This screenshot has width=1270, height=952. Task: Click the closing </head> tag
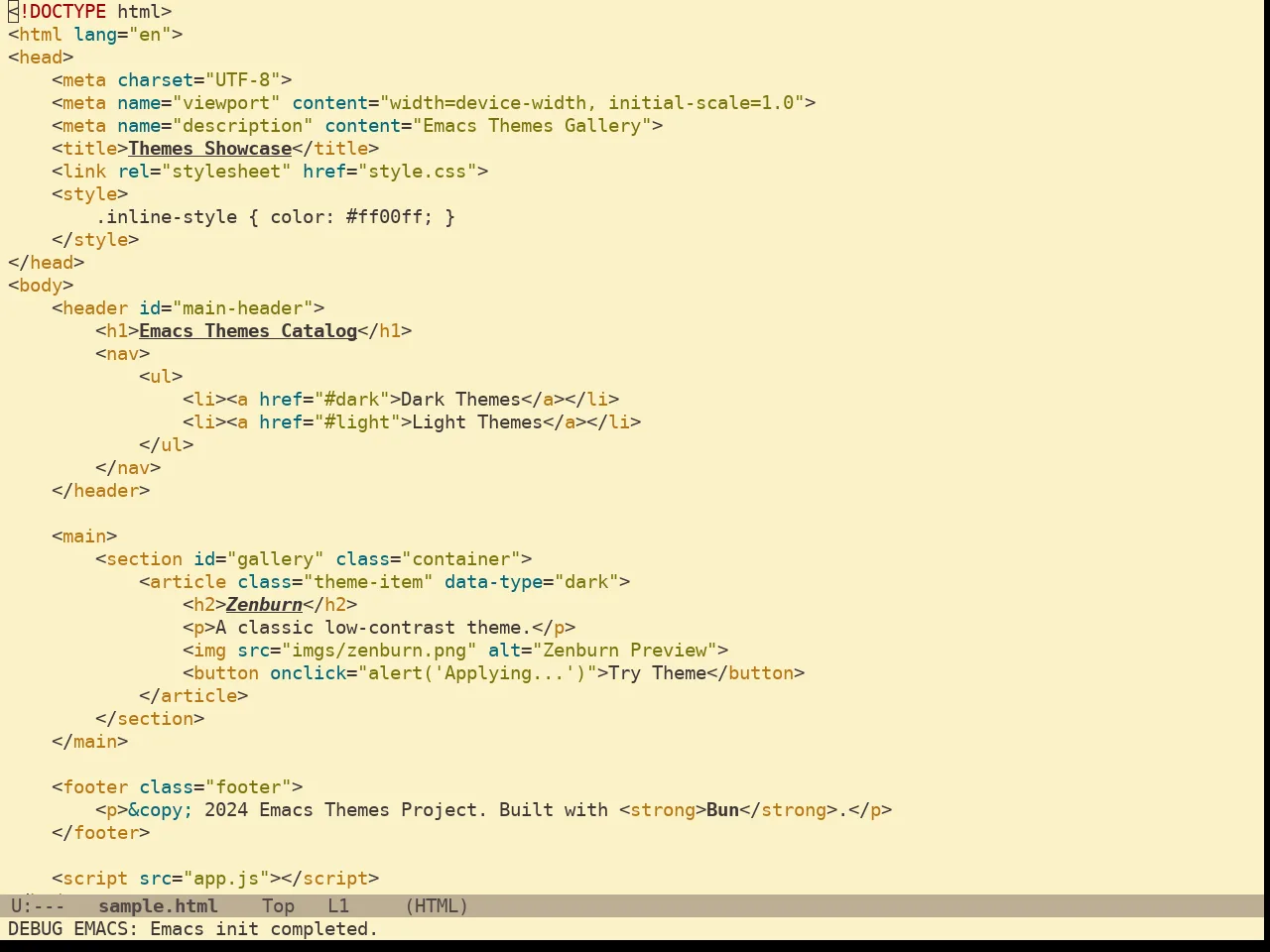tap(47, 263)
